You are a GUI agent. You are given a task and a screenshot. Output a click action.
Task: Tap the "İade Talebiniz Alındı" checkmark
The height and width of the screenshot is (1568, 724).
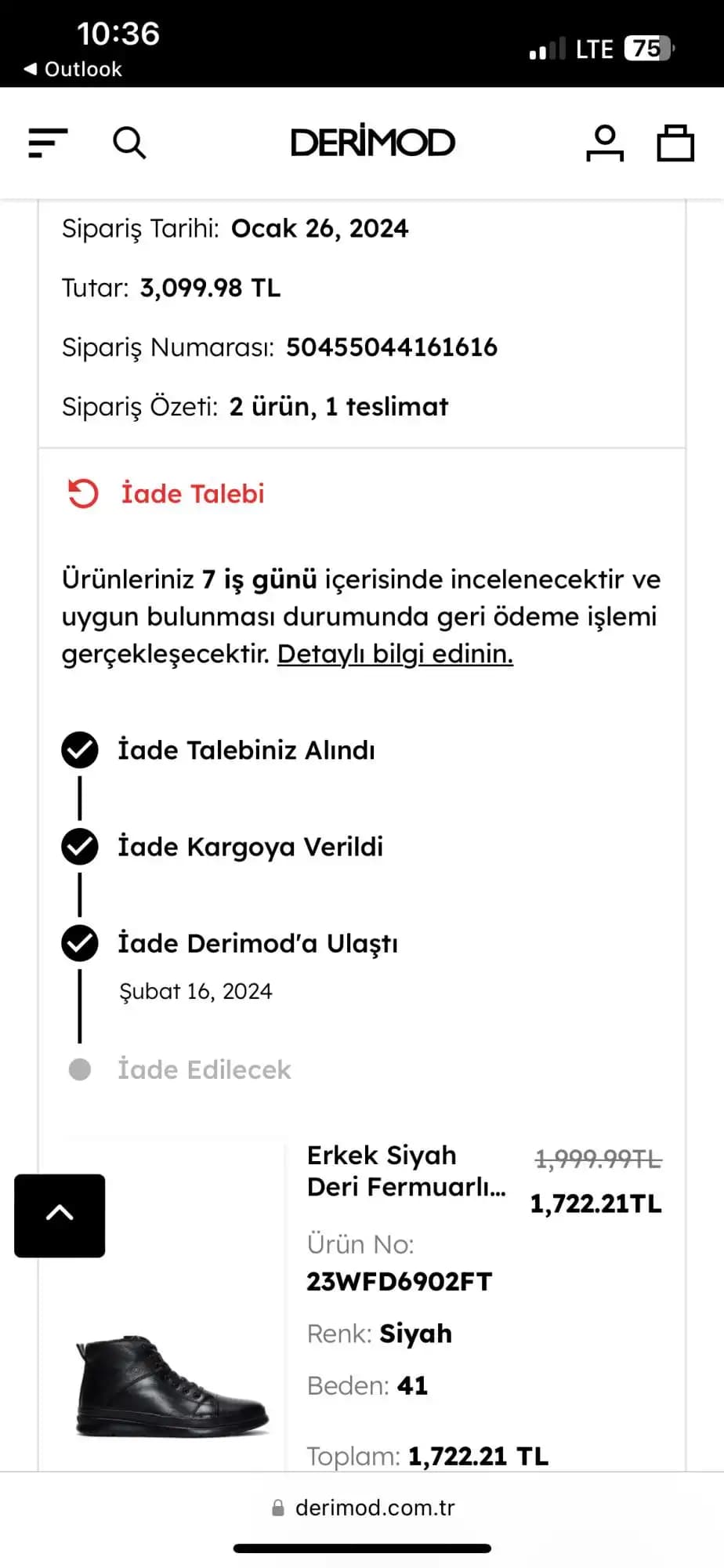(x=80, y=750)
